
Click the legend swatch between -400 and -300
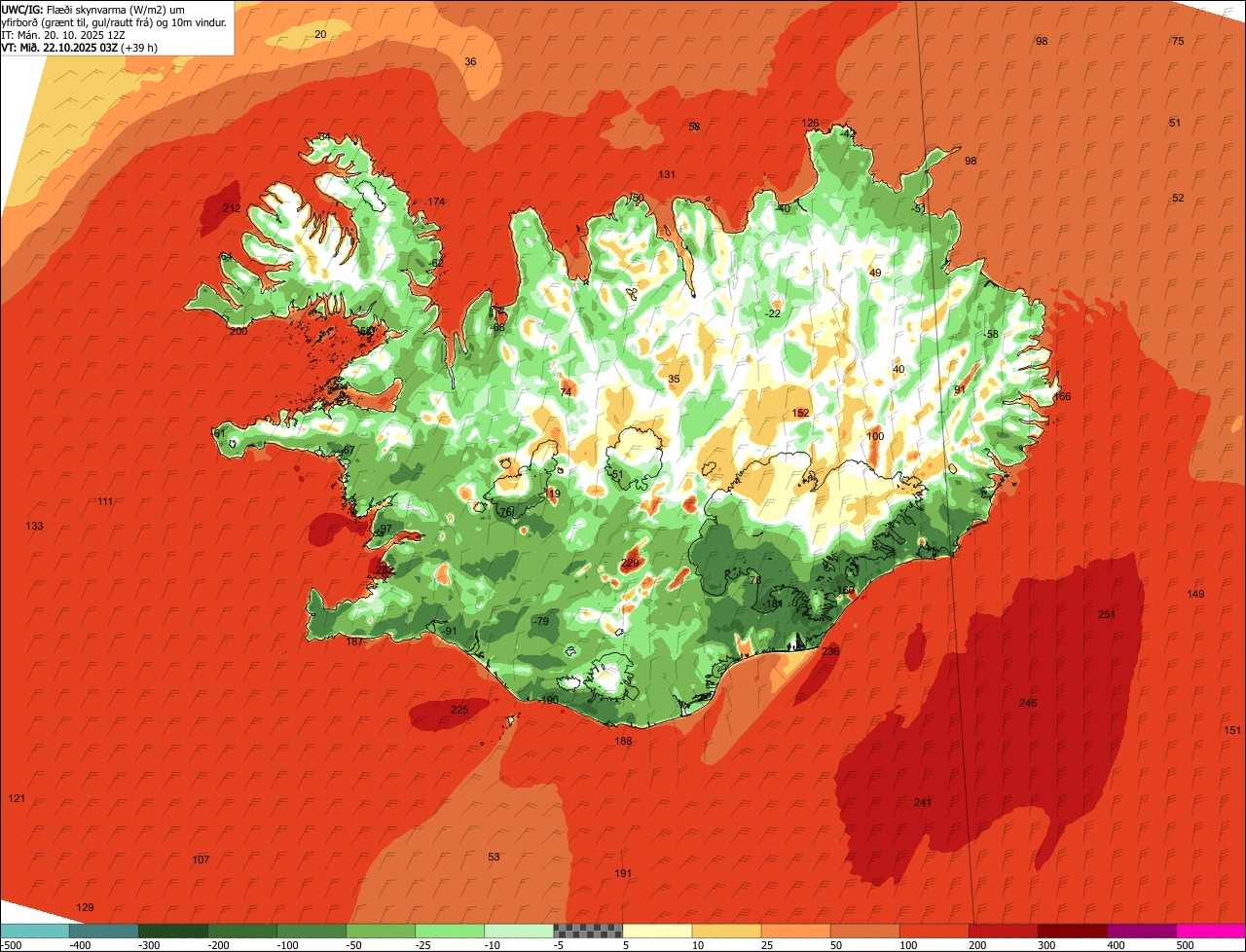click(103, 931)
